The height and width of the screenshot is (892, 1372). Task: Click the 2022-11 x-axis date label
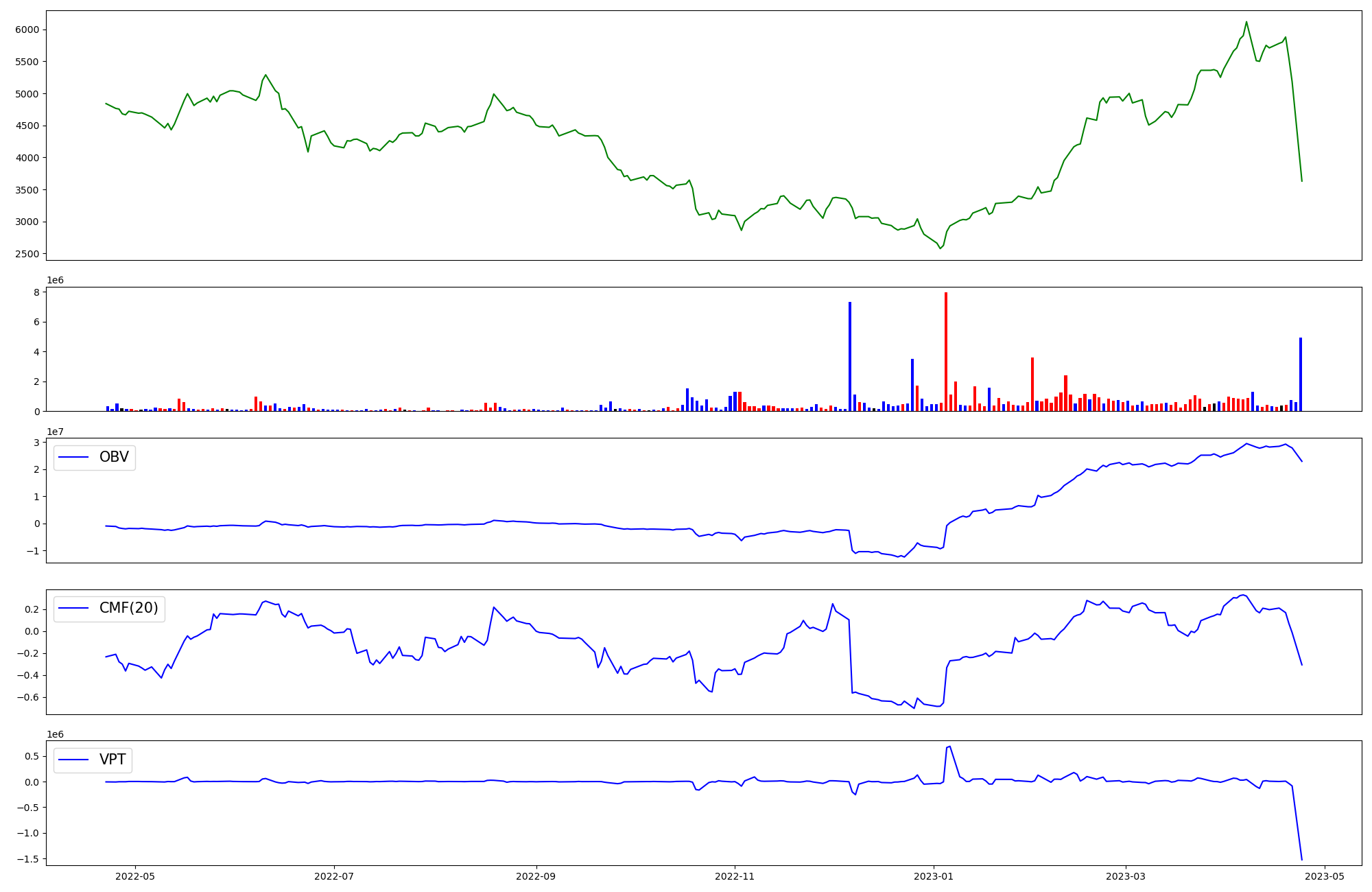pyautogui.click(x=734, y=876)
